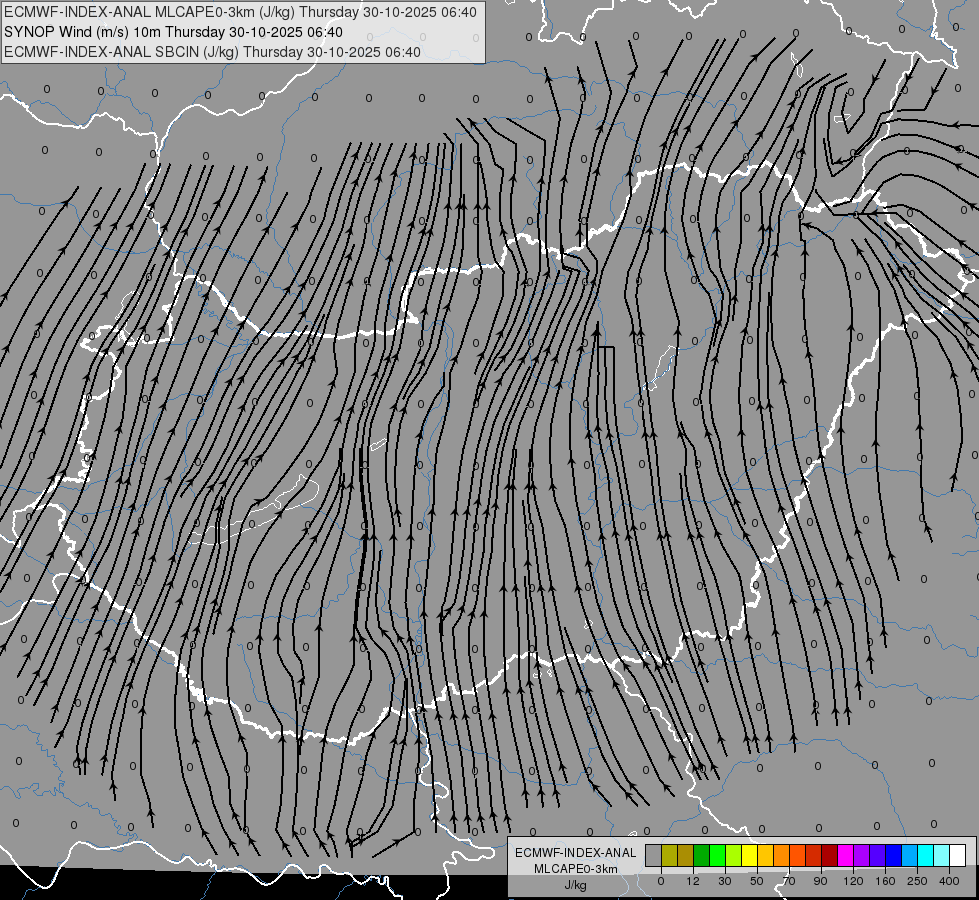Viewport: 979px width, 900px height.
Task: Click the legend scale value 400
Action: click(949, 881)
